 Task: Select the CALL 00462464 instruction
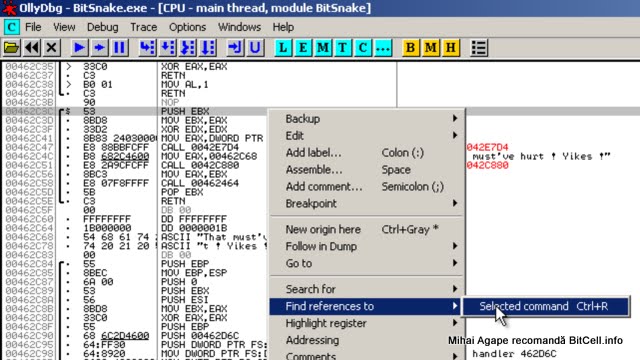click(200, 183)
